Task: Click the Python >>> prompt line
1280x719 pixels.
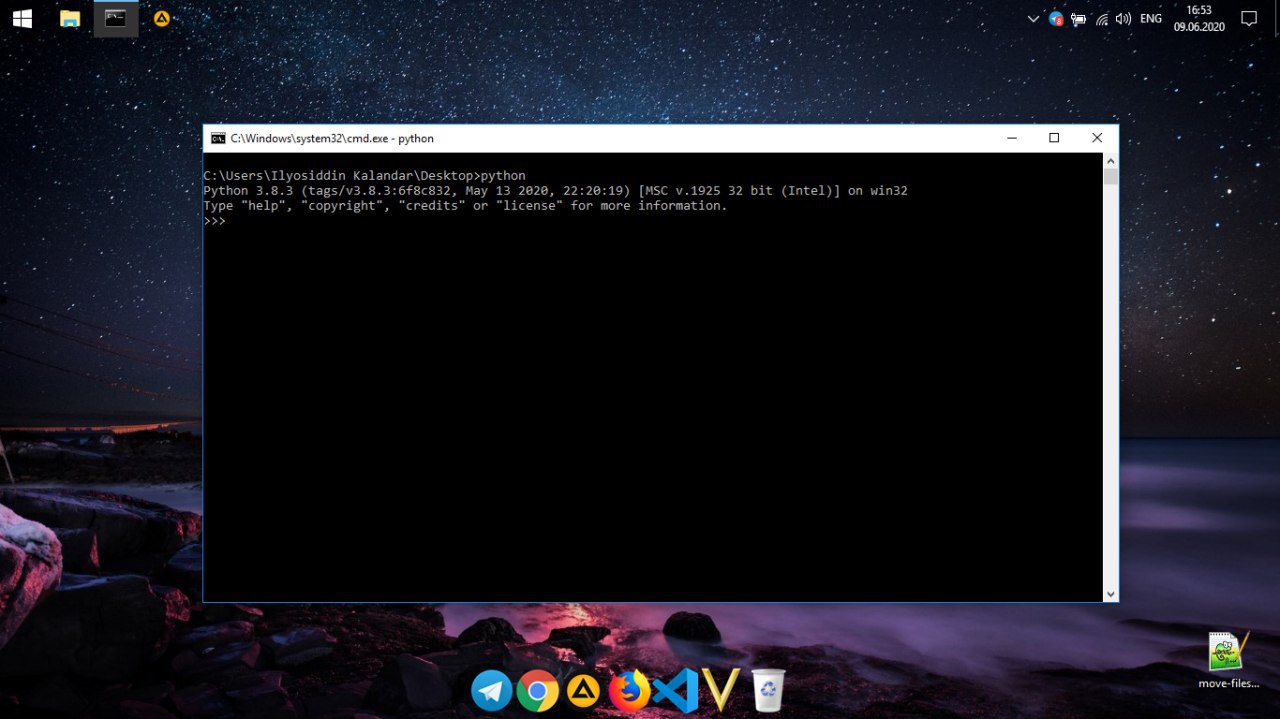Action: (215, 221)
